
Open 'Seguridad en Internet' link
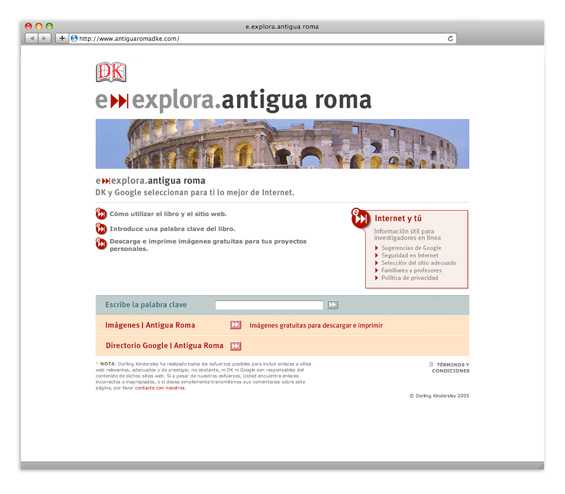tap(410, 255)
